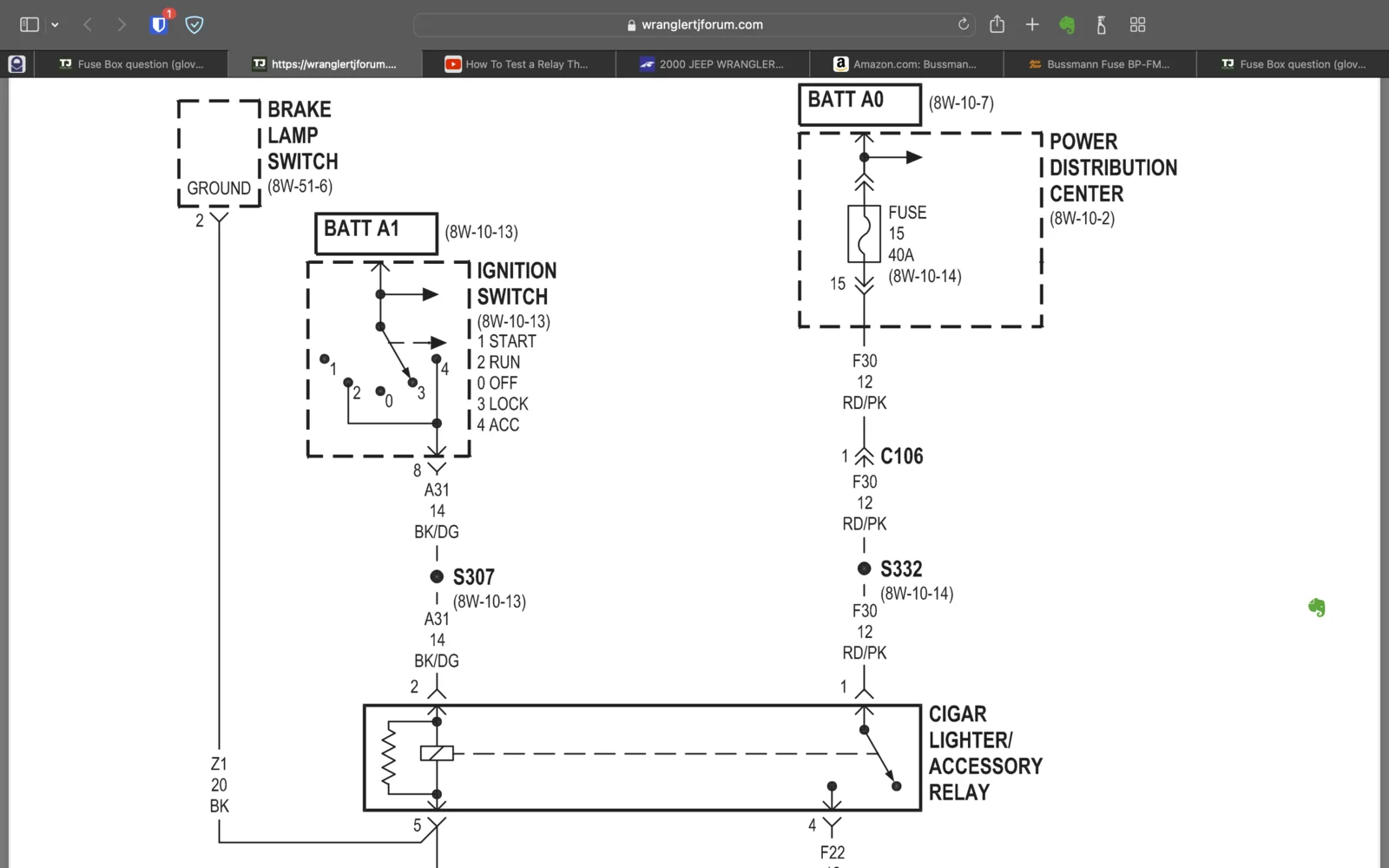Switch to Amazon.com: Bussman tab
Screen dimensions: 1389x868
[905, 64]
